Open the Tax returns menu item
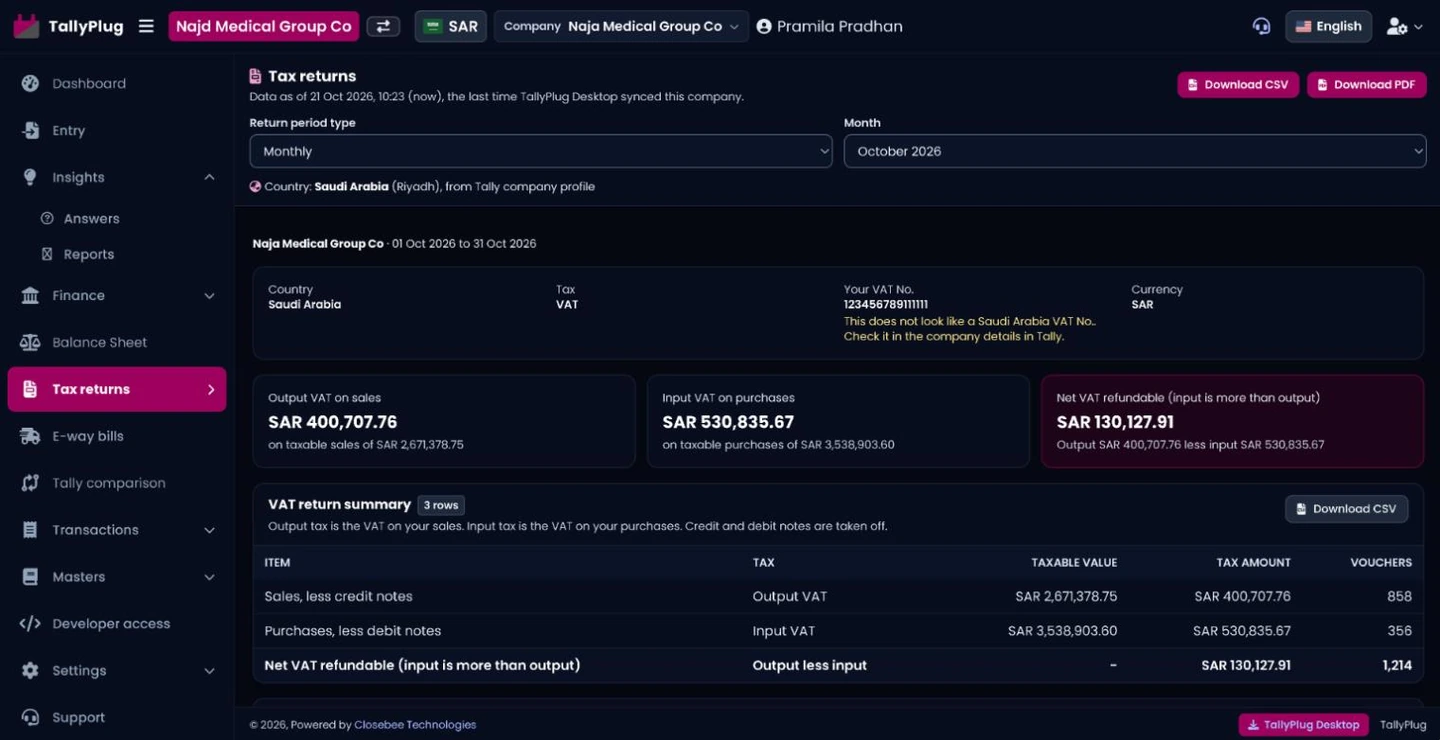 click(117, 389)
